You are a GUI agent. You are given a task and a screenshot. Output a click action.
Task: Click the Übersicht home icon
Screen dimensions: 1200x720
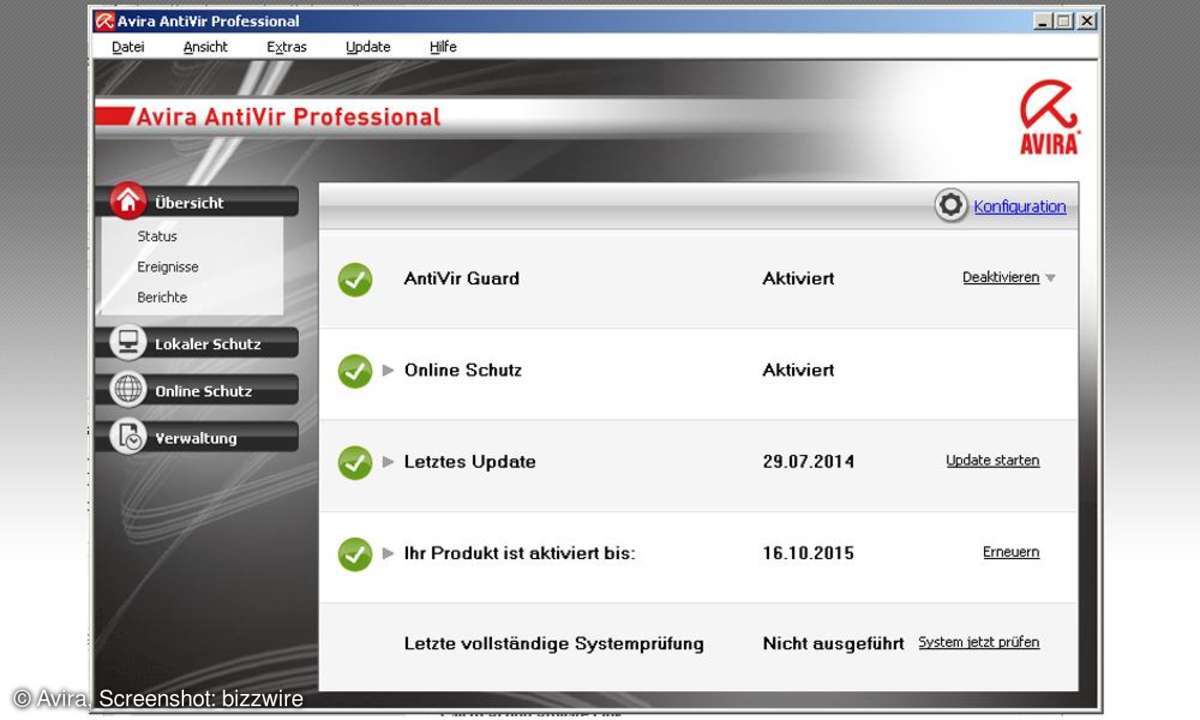128,201
